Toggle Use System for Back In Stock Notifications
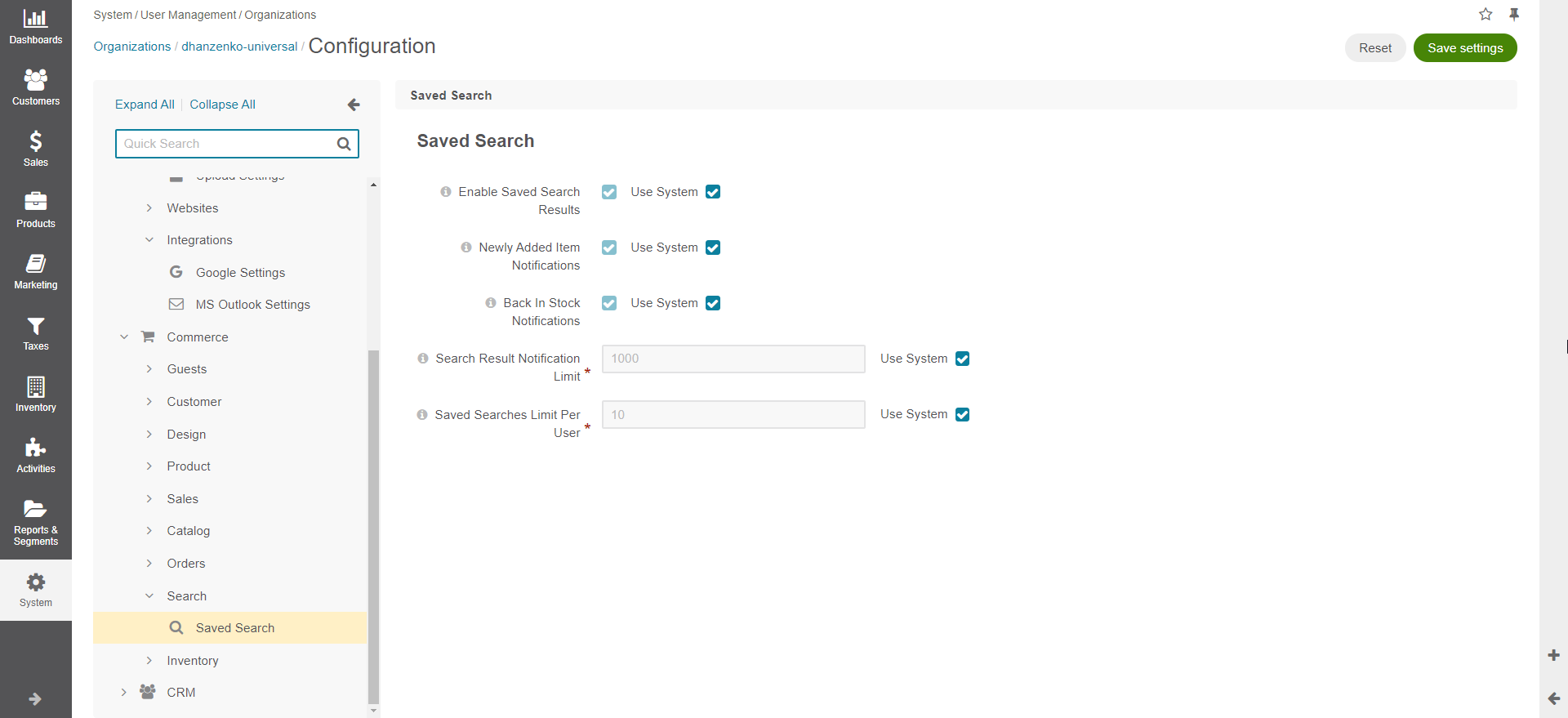1568x718 pixels. click(713, 303)
